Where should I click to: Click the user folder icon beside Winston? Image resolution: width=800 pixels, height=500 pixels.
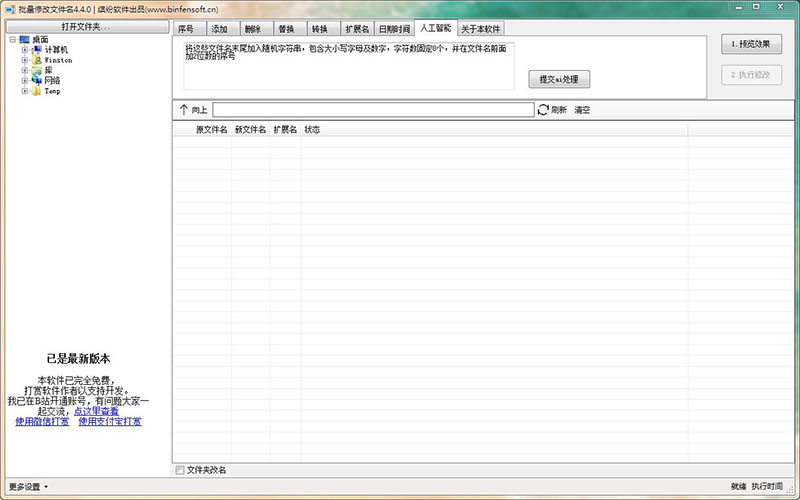coord(36,60)
